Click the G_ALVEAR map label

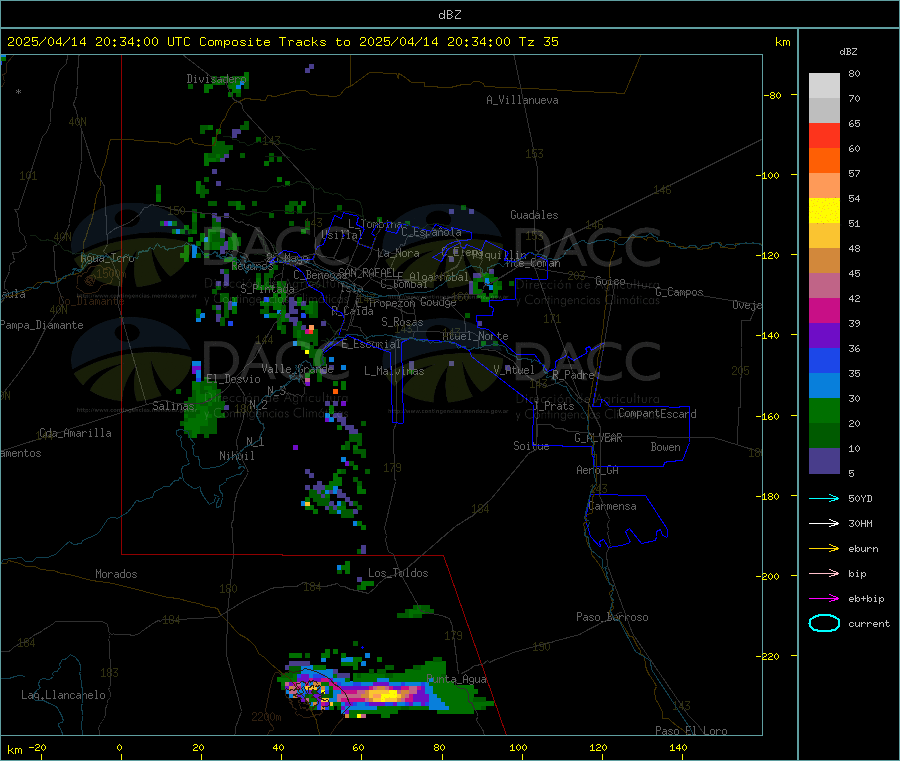598,438
